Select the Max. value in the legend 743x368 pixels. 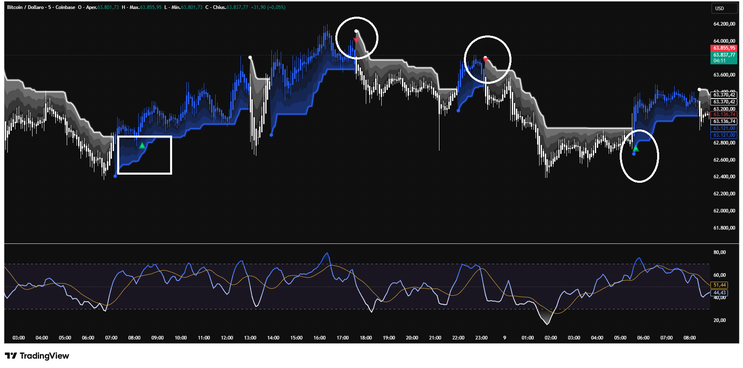[151, 8]
